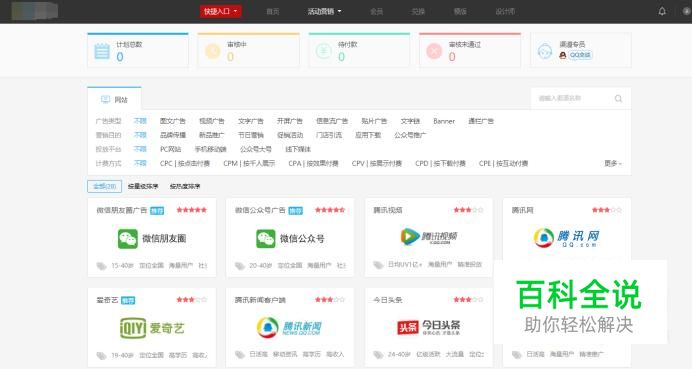Image resolution: width=692 pixels, height=369 pixels.
Task: Open 设计师 in top navigation
Action: tap(505, 11)
